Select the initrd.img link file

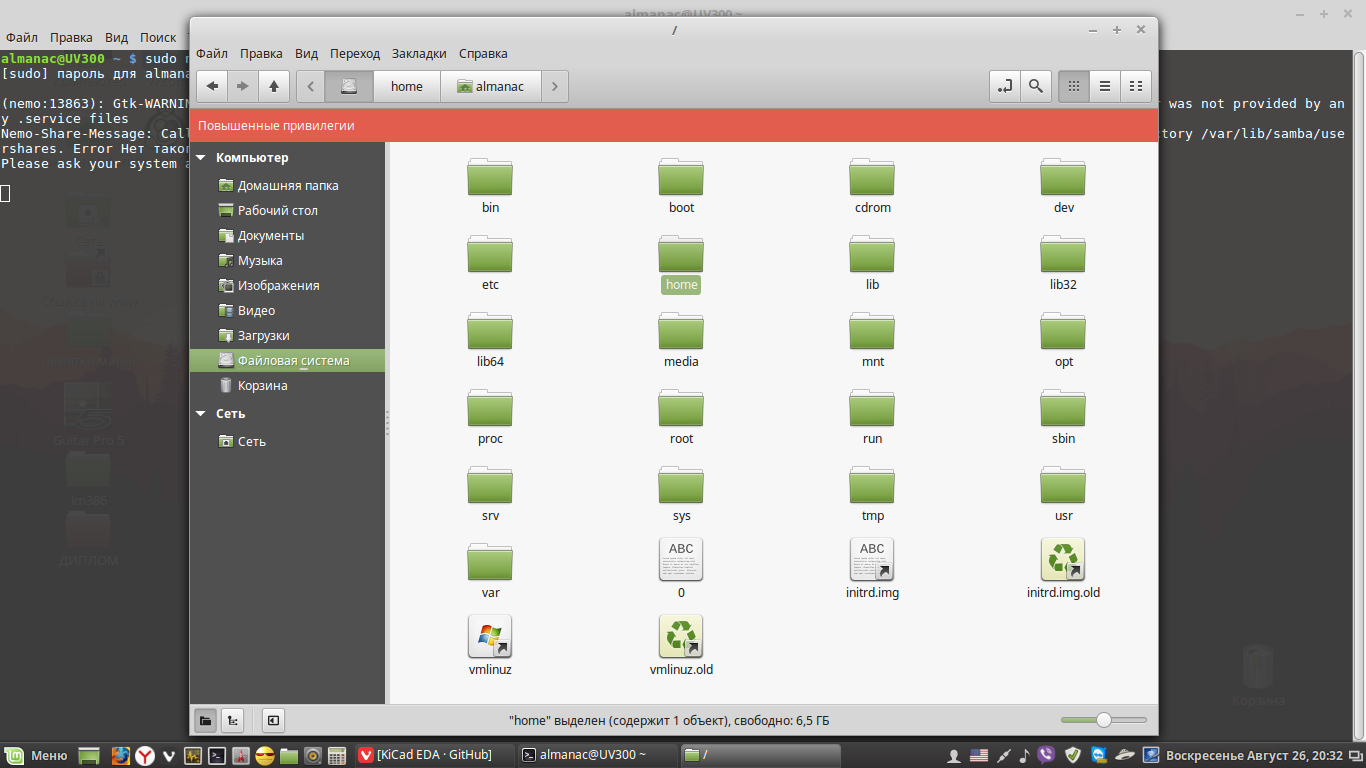872,560
